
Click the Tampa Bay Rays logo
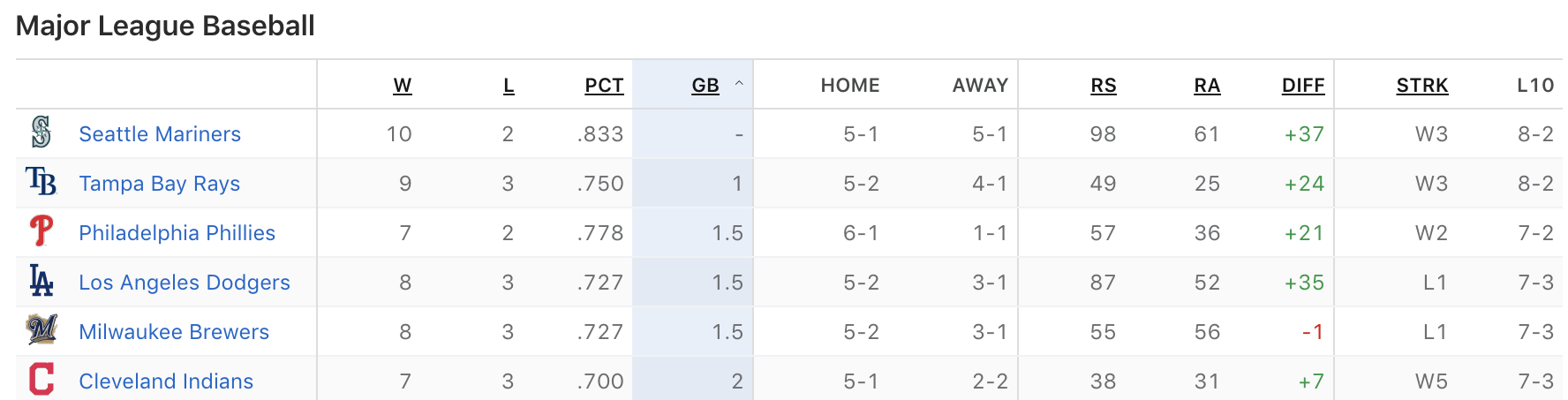pyautogui.click(x=41, y=183)
